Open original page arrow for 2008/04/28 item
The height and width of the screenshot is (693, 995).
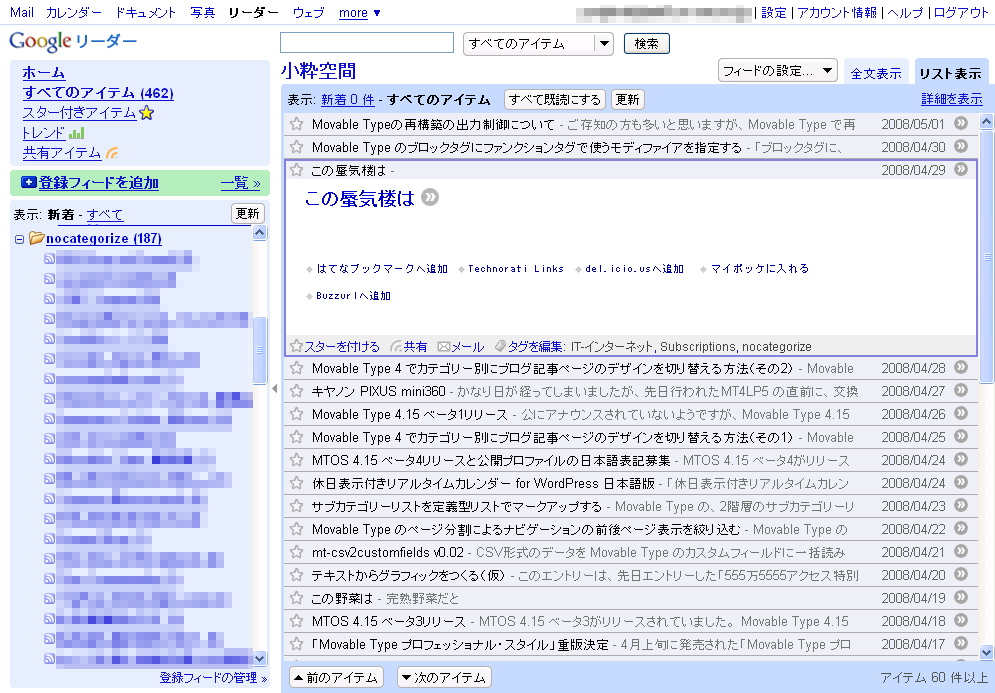961,367
